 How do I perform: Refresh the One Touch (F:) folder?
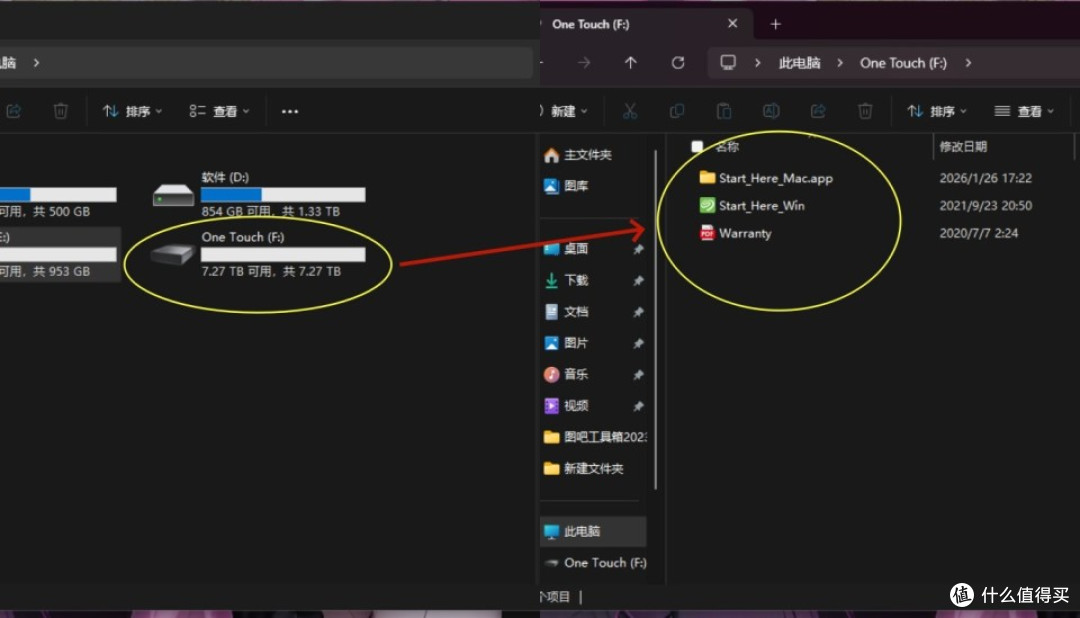[x=678, y=63]
